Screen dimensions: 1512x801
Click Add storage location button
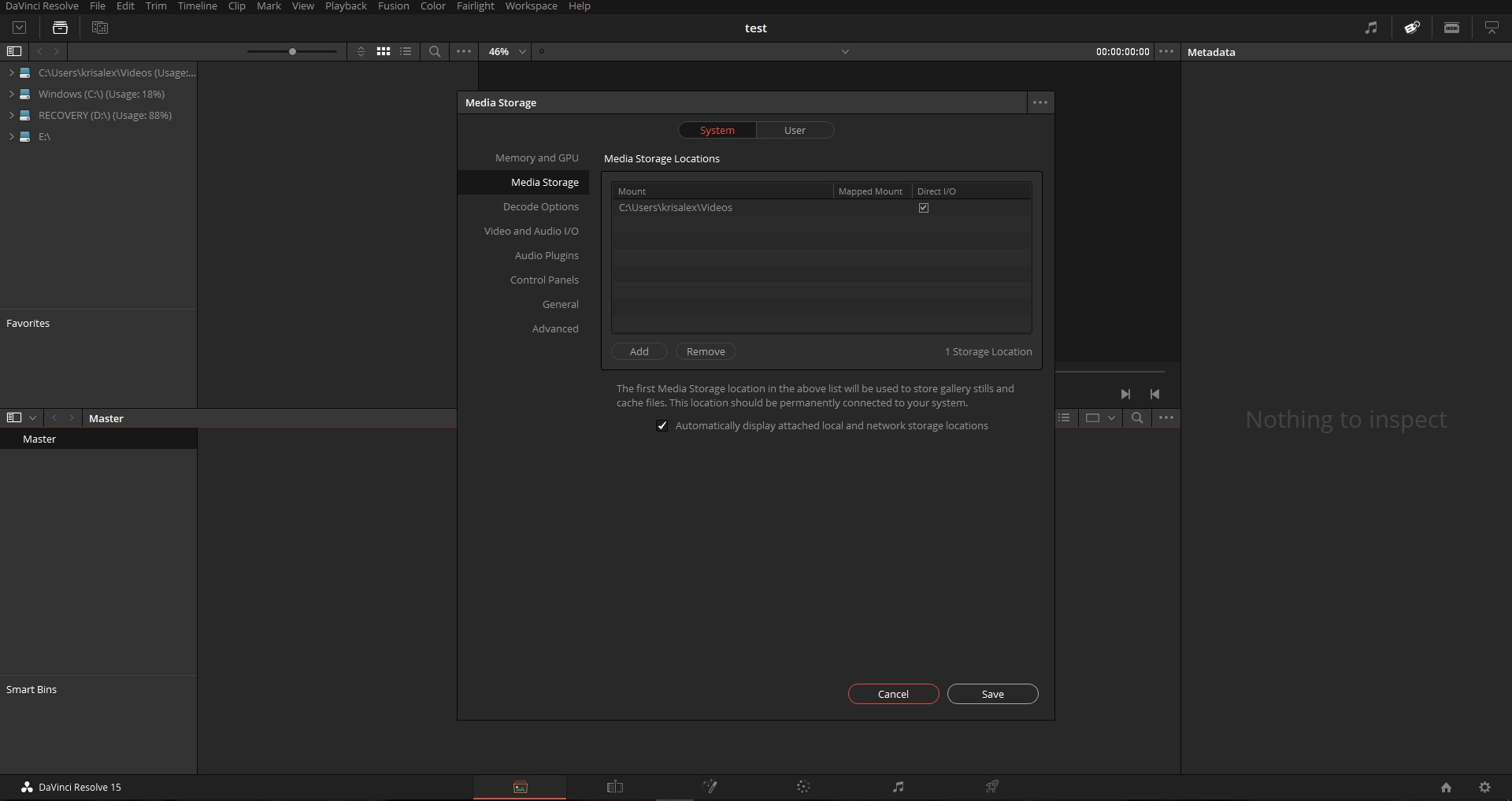[x=639, y=351]
